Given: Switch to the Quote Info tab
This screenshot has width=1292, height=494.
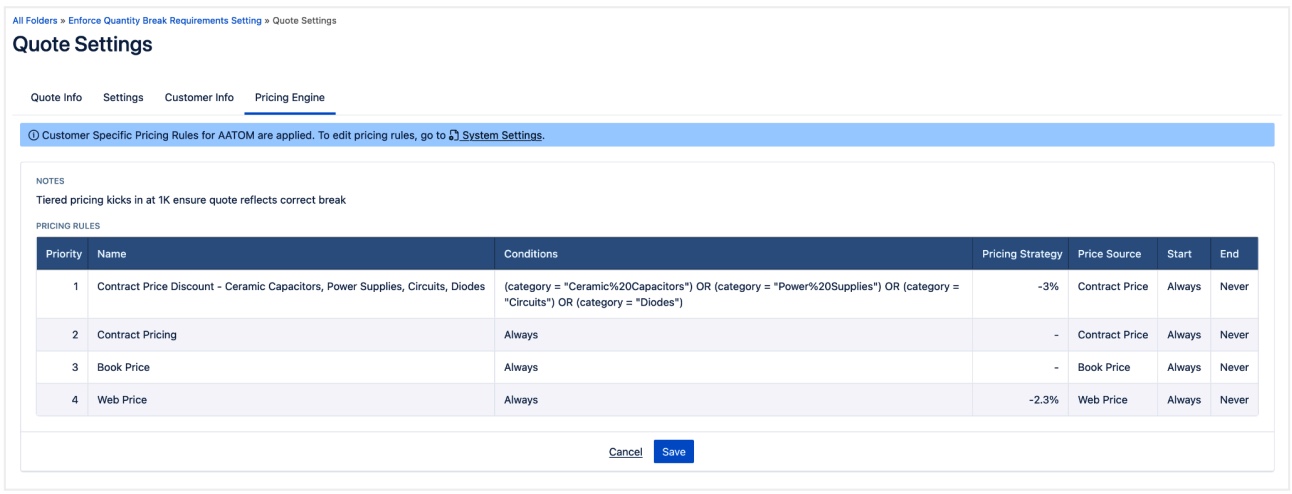Looking at the screenshot, I should tap(56, 97).
